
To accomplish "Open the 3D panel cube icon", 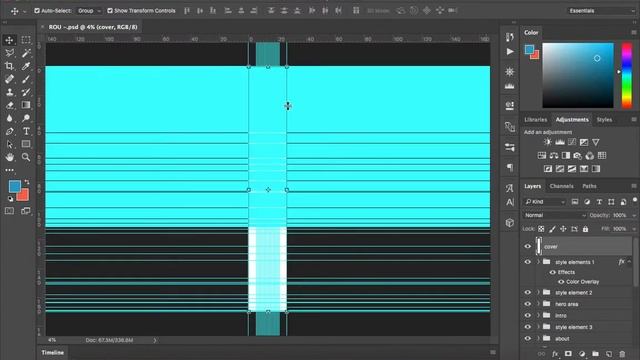I will pos(510,223).
